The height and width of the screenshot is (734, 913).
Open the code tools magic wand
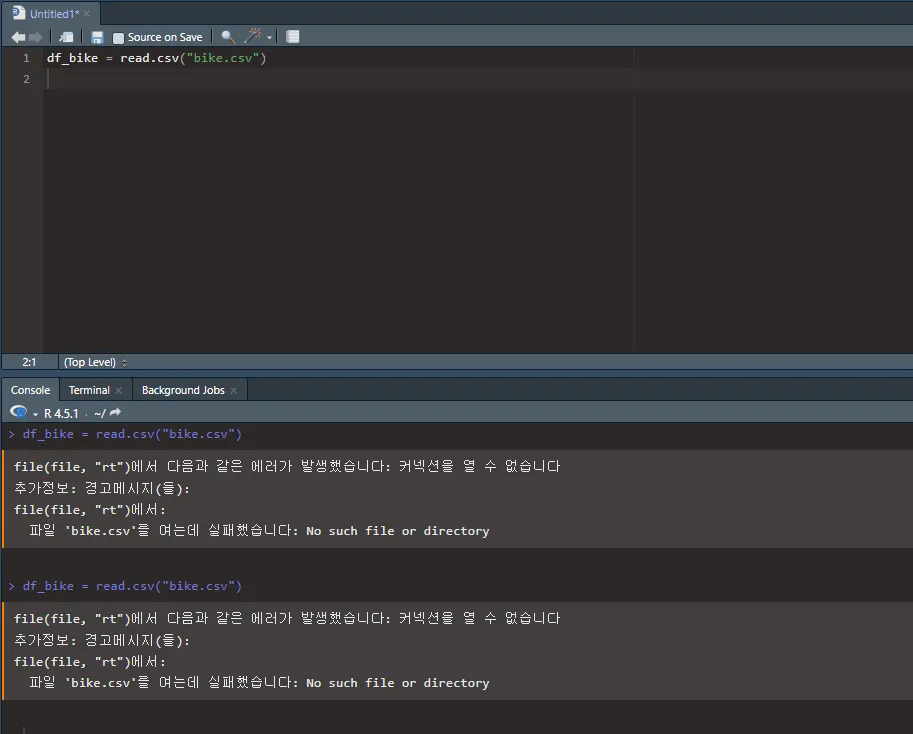point(253,37)
